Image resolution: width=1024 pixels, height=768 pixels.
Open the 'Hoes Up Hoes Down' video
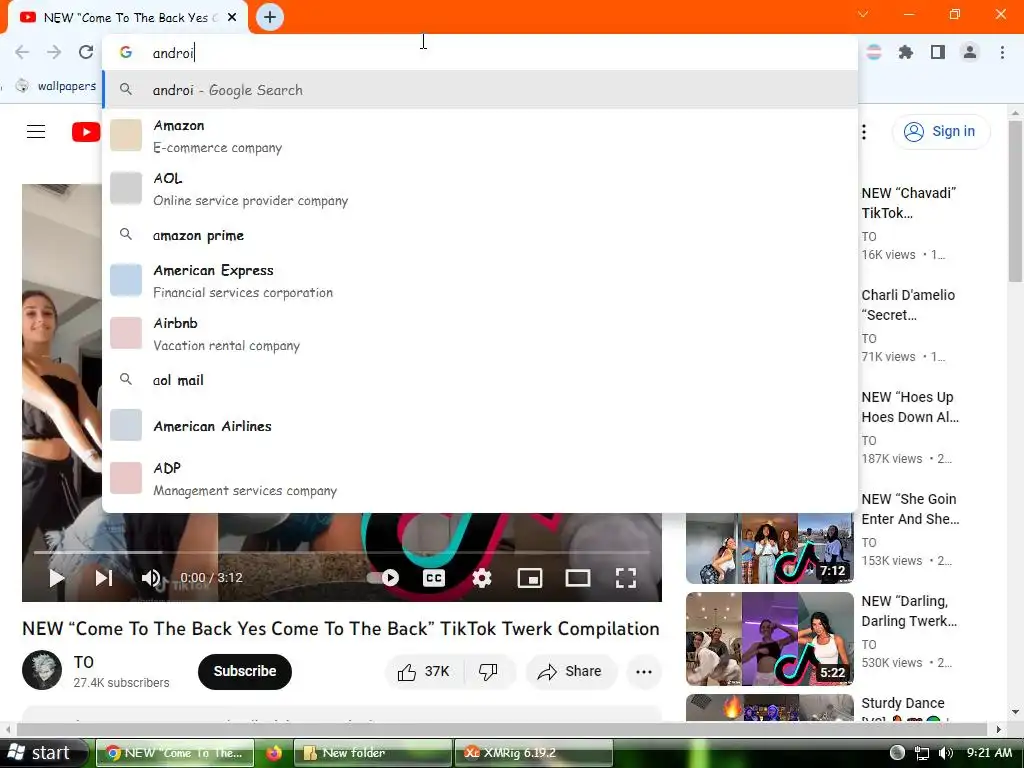[910, 407]
